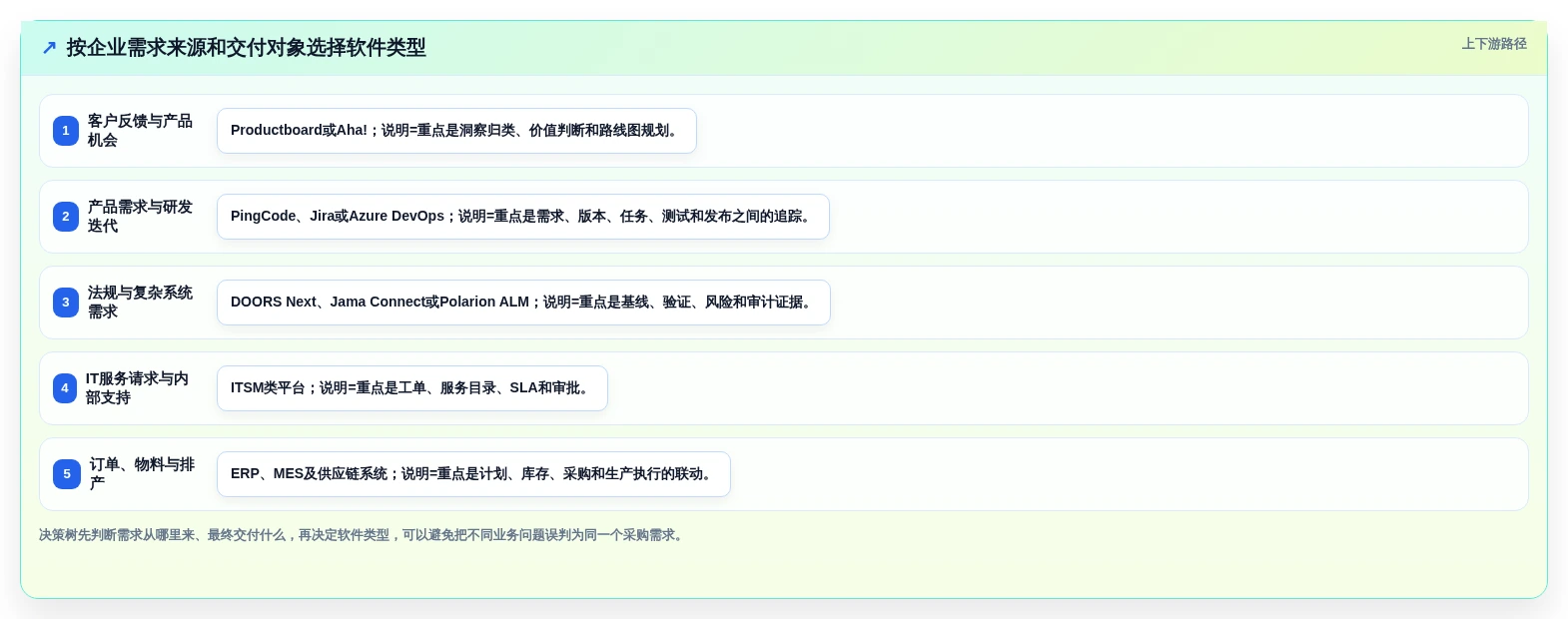The width and height of the screenshot is (1568, 619).
Task: Click number badge 2
Action: pos(66,217)
